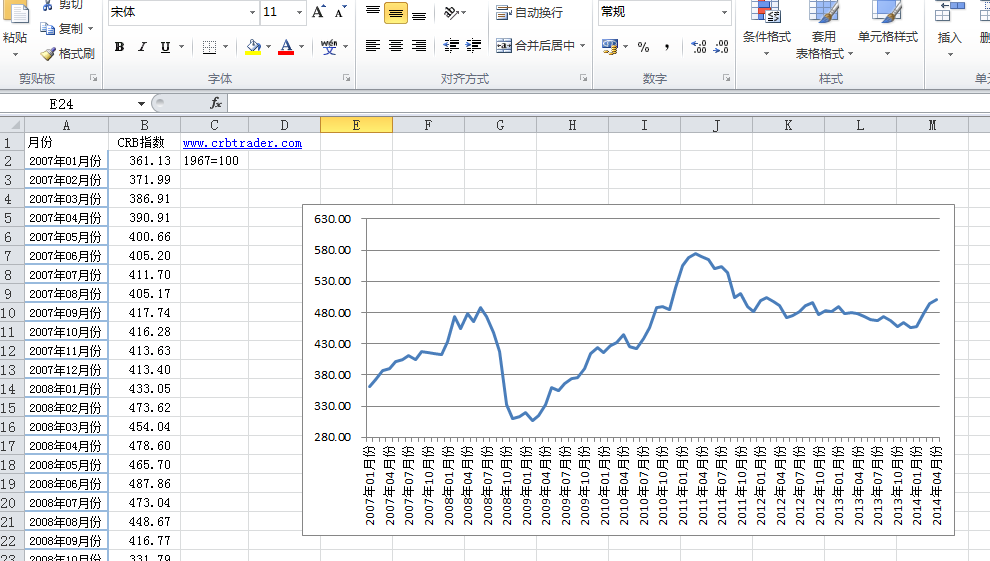Apply red font color A
Viewport: 990px width, 561px height.
pyautogui.click(x=286, y=47)
